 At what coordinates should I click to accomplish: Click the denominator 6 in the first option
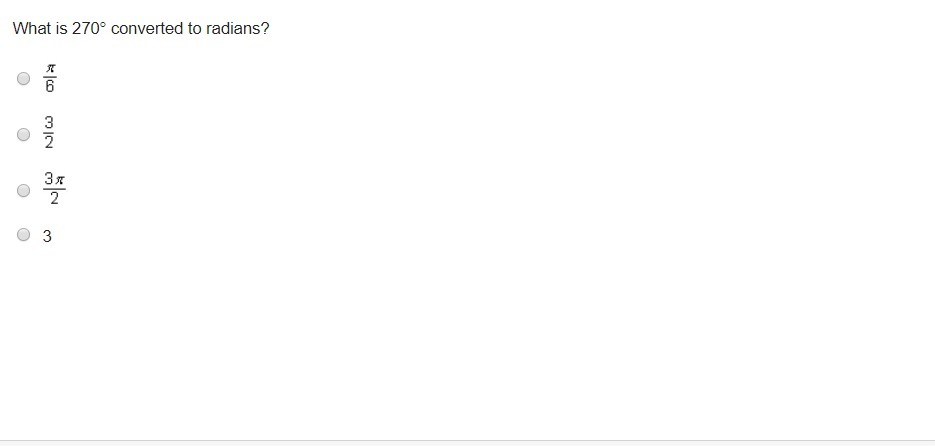[50, 87]
